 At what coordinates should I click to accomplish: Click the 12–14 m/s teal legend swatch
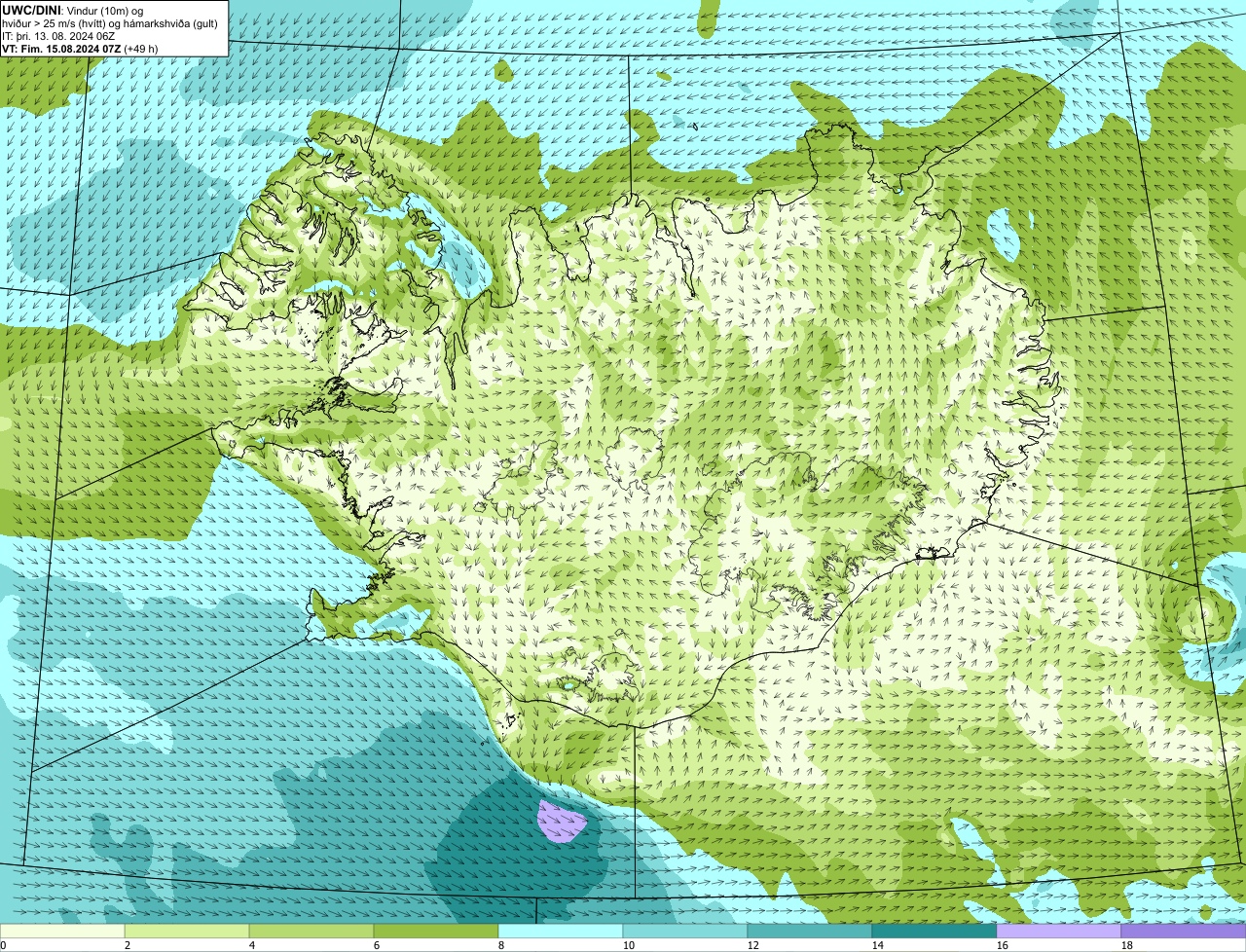[x=810, y=931]
